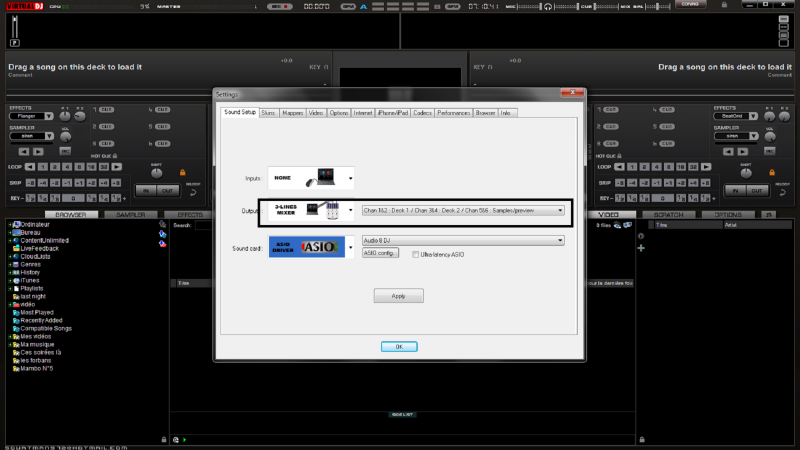Click left deck loop IN button

[146, 191]
